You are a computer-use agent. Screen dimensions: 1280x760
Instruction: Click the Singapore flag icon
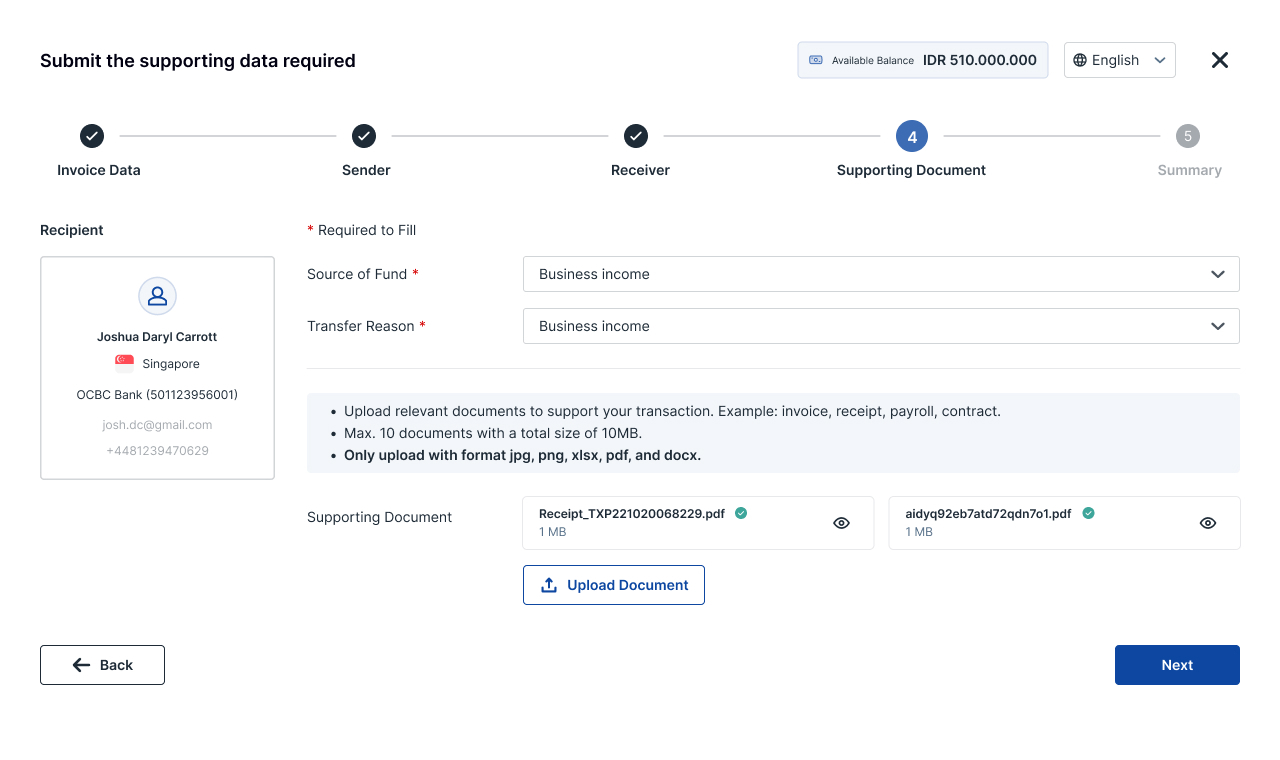click(x=124, y=364)
